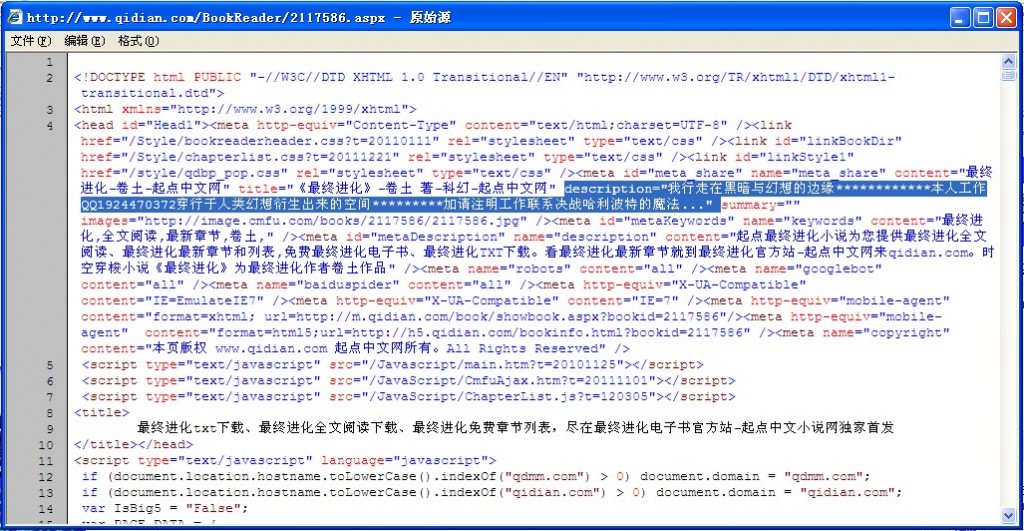
Task: Click the opening <title> tag on line 8
Action: tap(102, 412)
